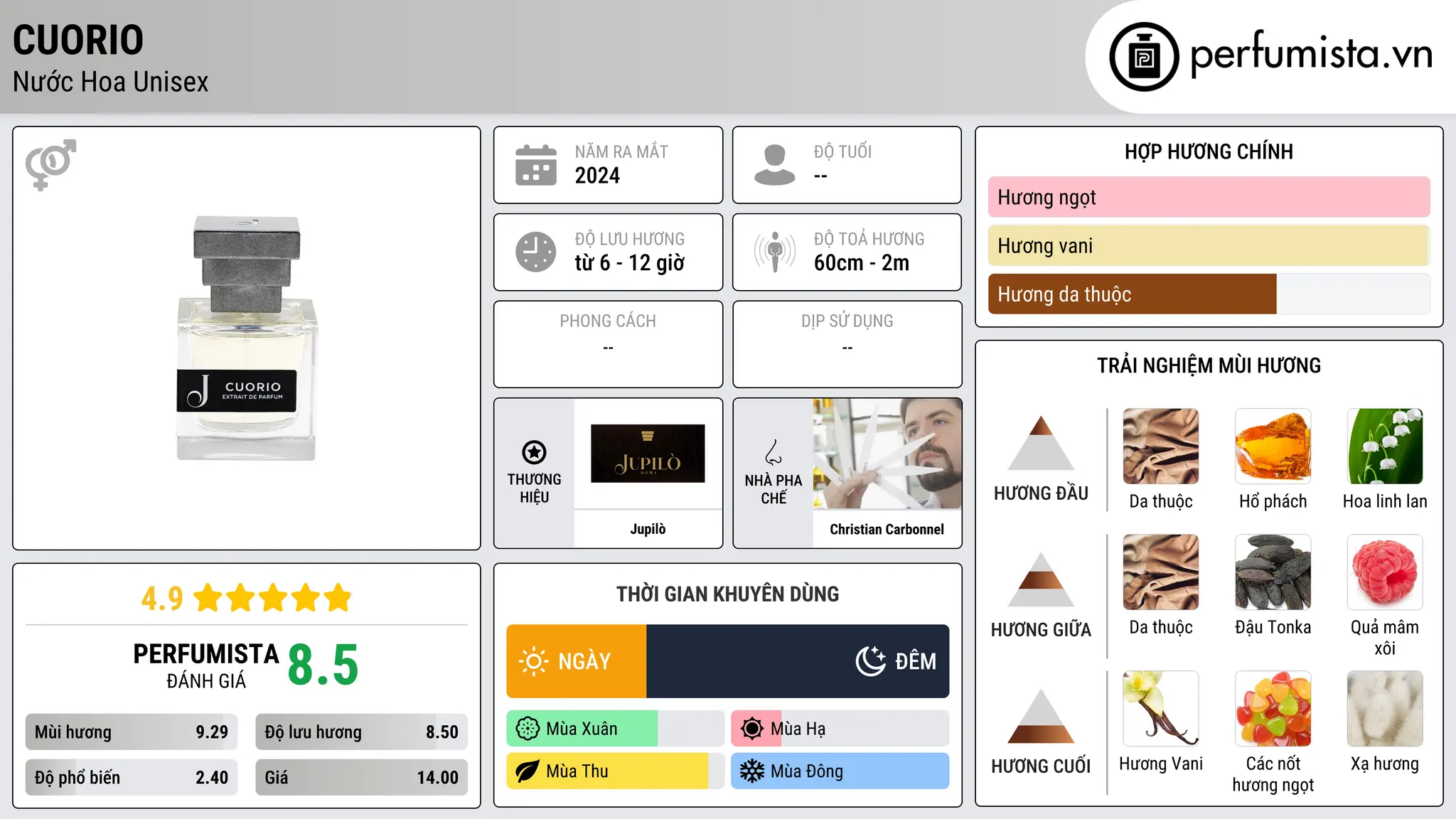Screen dimensions: 1456x819
Task: Click the Phong cách card
Action: [608, 344]
